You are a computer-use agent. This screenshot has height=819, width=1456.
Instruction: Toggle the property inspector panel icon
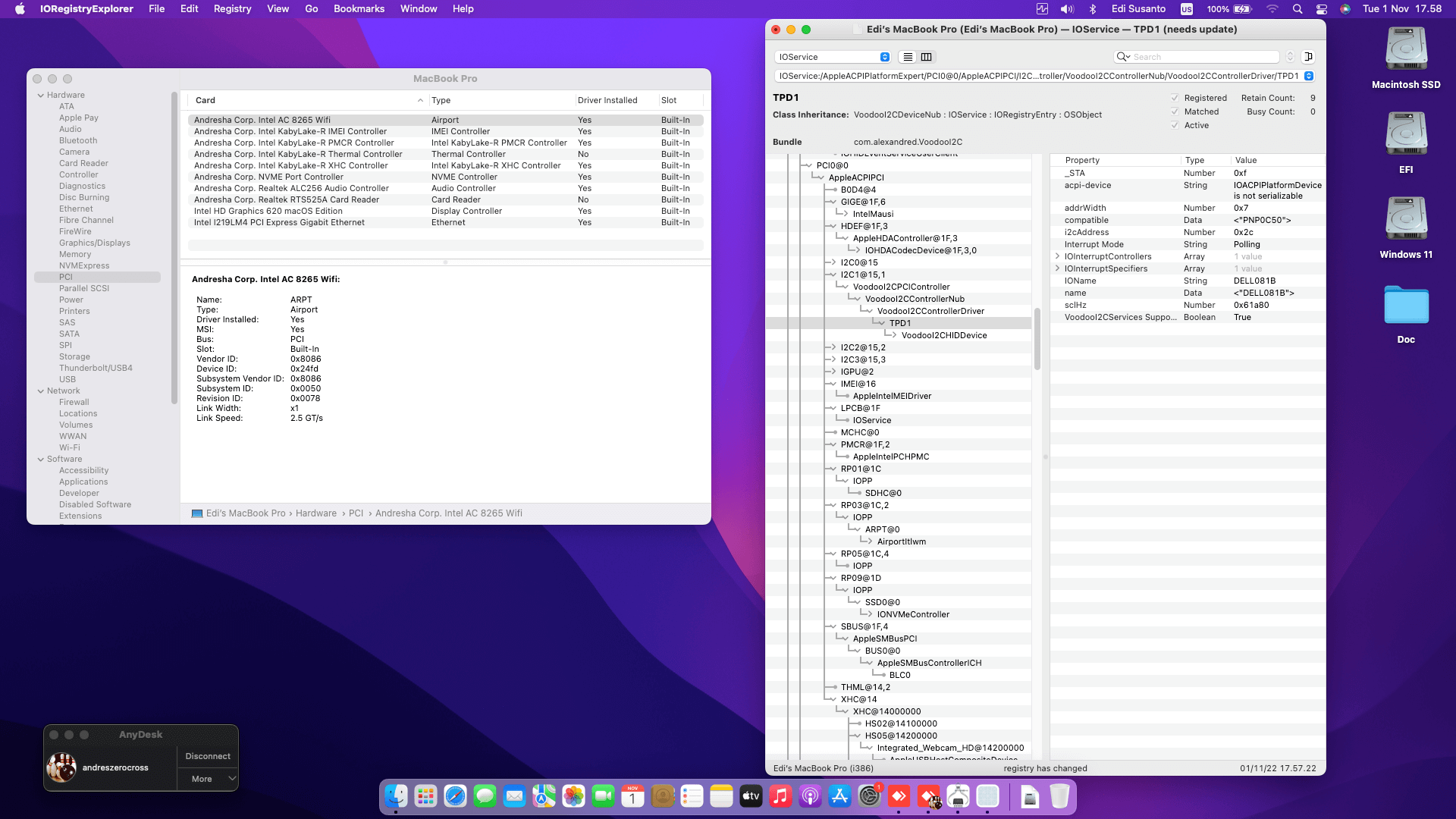click(1308, 57)
